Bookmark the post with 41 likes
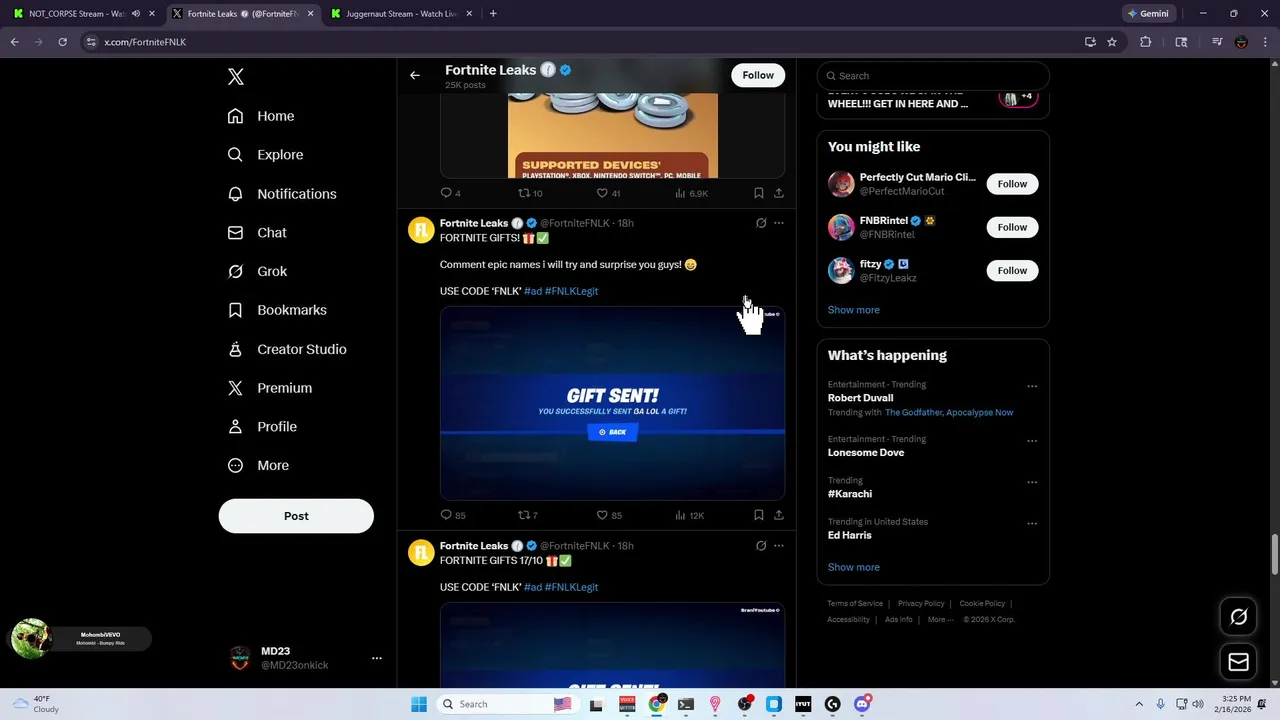The height and width of the screenshot is (720, 1280). [x=759, y=193]
